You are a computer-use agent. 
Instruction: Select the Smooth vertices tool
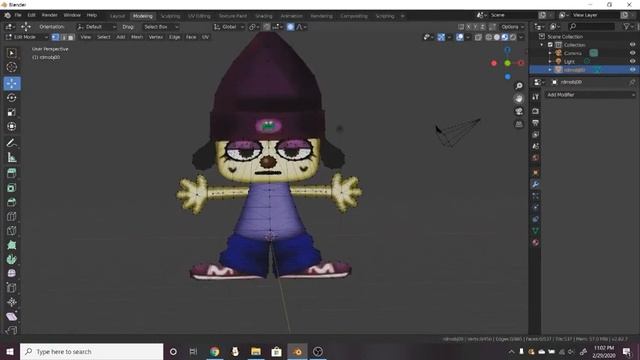11,273
